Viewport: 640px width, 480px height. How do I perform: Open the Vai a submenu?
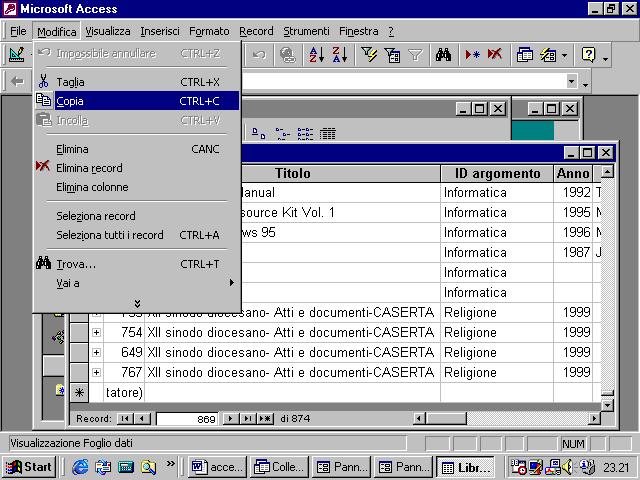point(137,283)
